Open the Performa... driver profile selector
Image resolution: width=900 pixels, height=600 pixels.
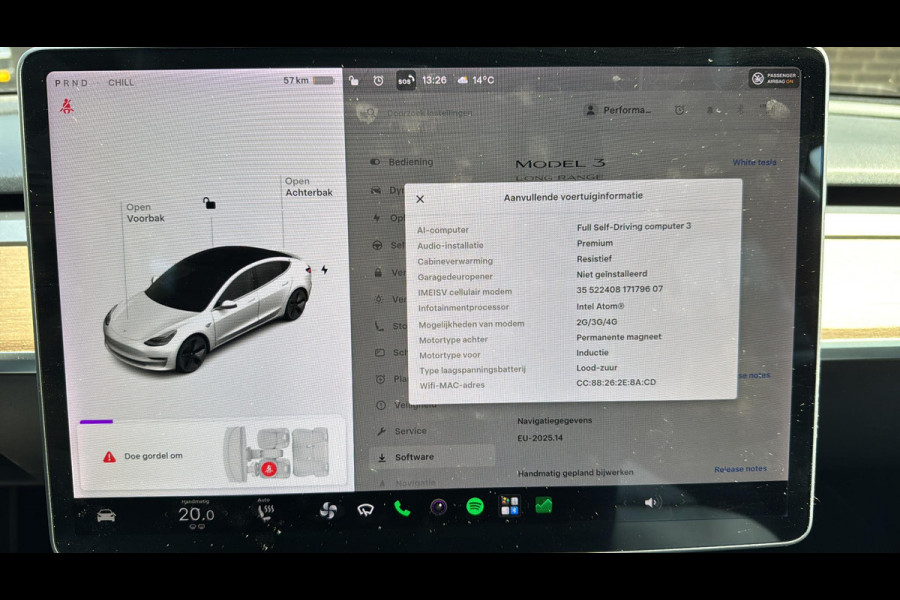[618, 110]
